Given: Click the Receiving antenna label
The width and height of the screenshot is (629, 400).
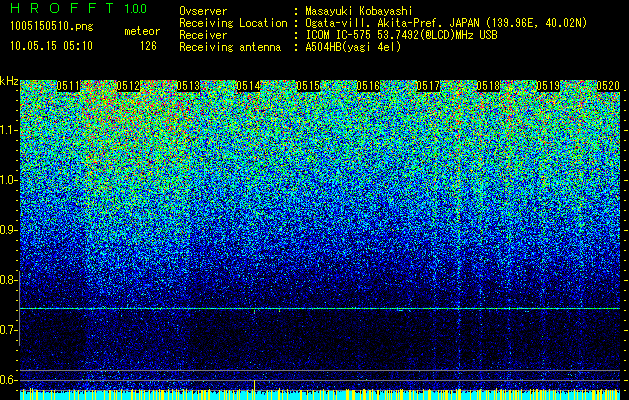Looking at the screenshot, I should tap(230, 47).
